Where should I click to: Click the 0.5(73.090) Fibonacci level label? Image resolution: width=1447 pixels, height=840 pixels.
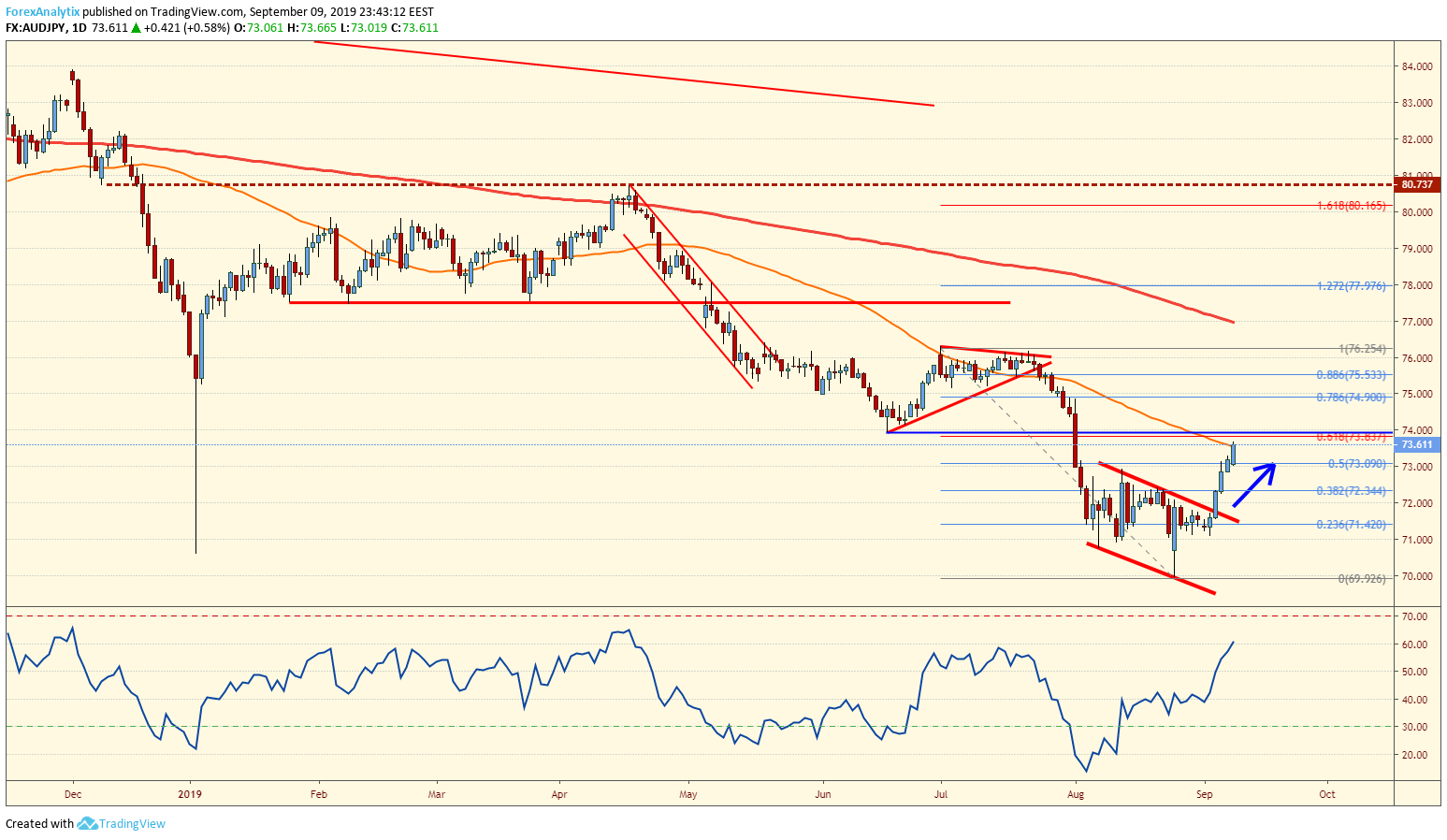tap(1357, 464)
